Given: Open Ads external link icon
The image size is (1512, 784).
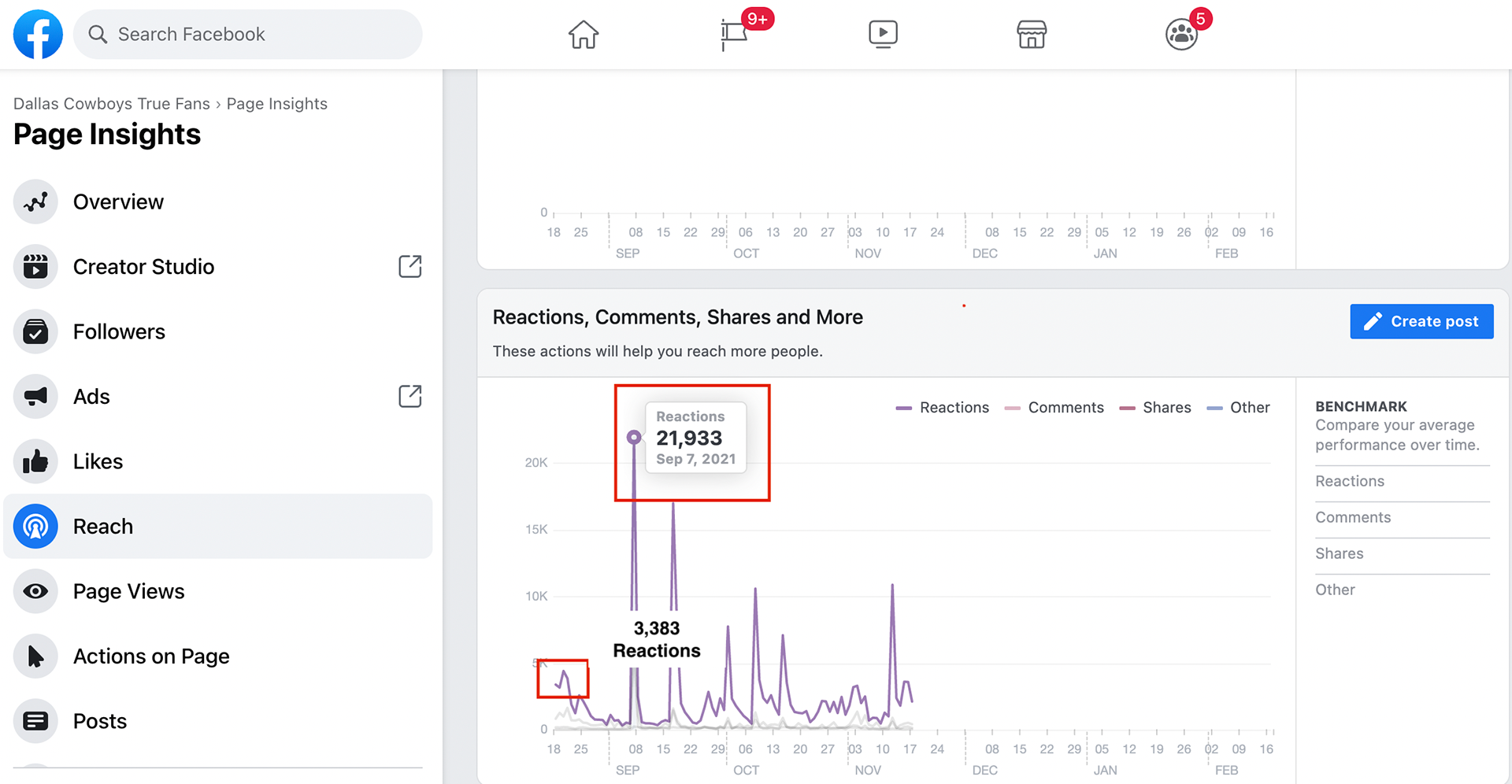Looking at the screenshot, I should coord(410,396).
